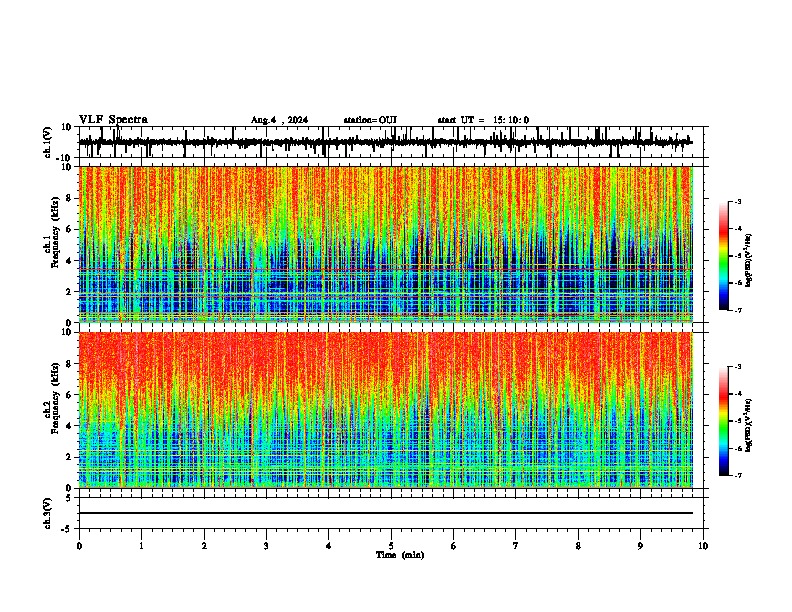Click time axis tick label '8'

tap(578, 546)
